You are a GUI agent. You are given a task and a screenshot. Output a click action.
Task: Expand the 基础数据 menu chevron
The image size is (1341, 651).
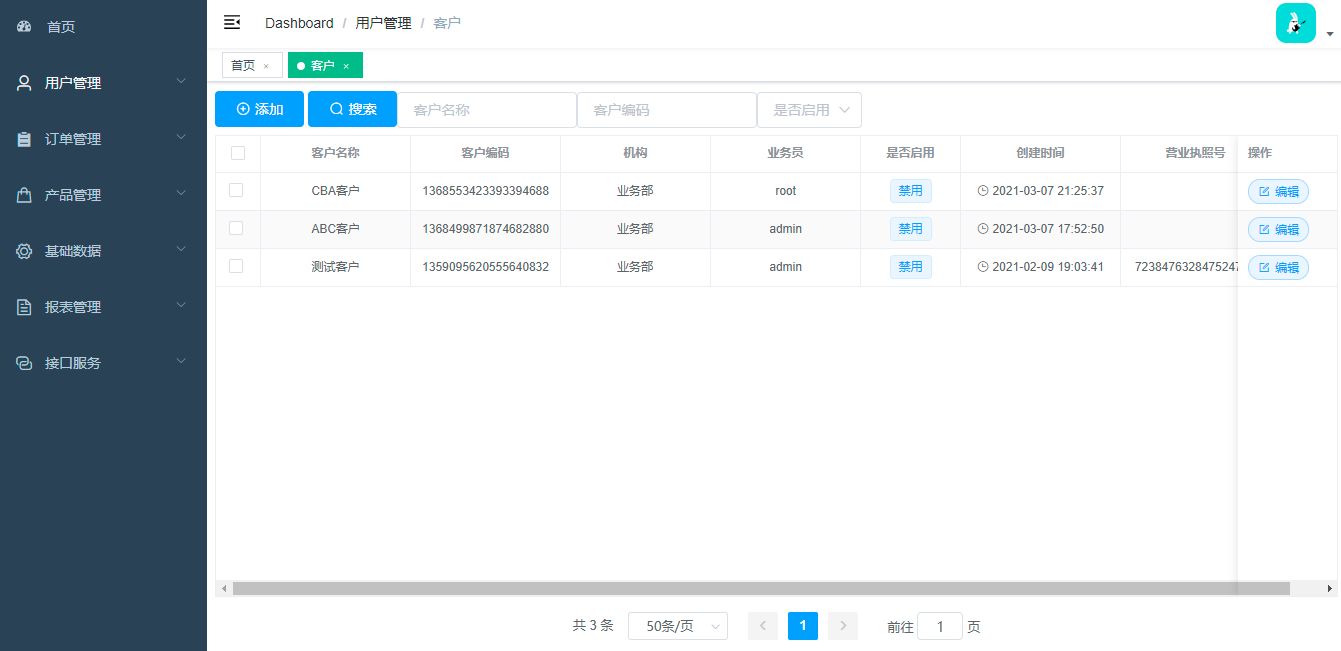pos(181,249)
